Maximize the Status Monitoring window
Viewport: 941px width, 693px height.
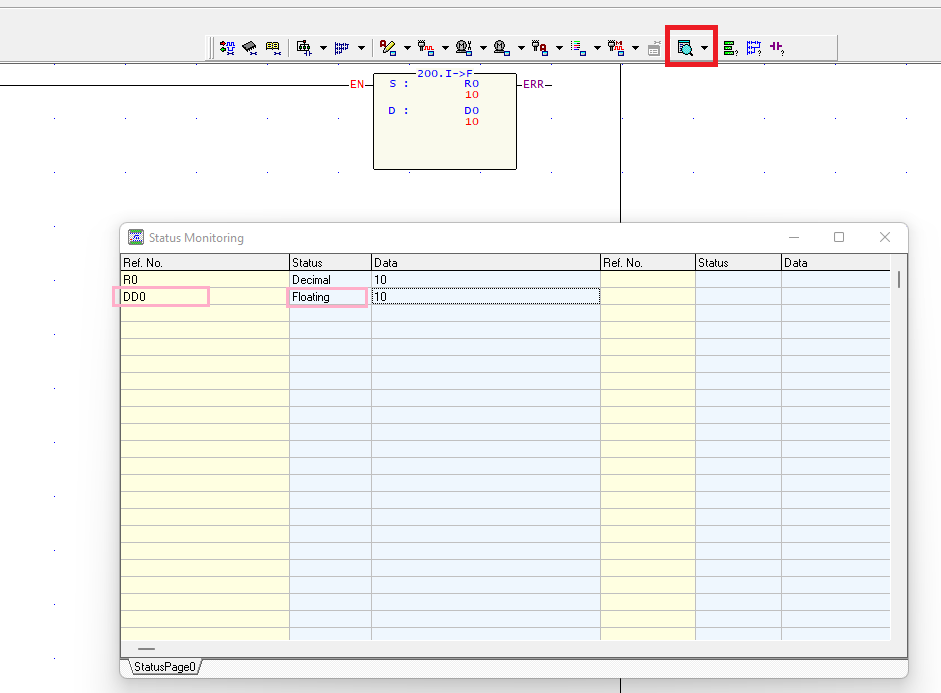tap(839, 238)
